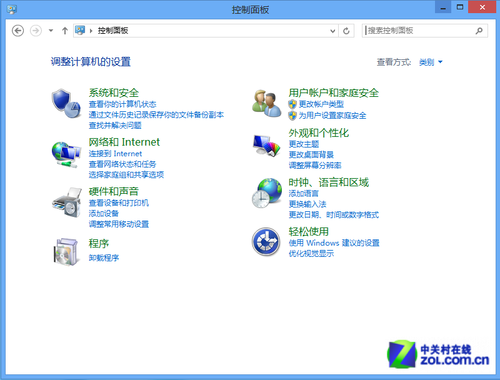Click 更改帐户类型 link
Screen dimensions: 500x380
coord(321,104)
